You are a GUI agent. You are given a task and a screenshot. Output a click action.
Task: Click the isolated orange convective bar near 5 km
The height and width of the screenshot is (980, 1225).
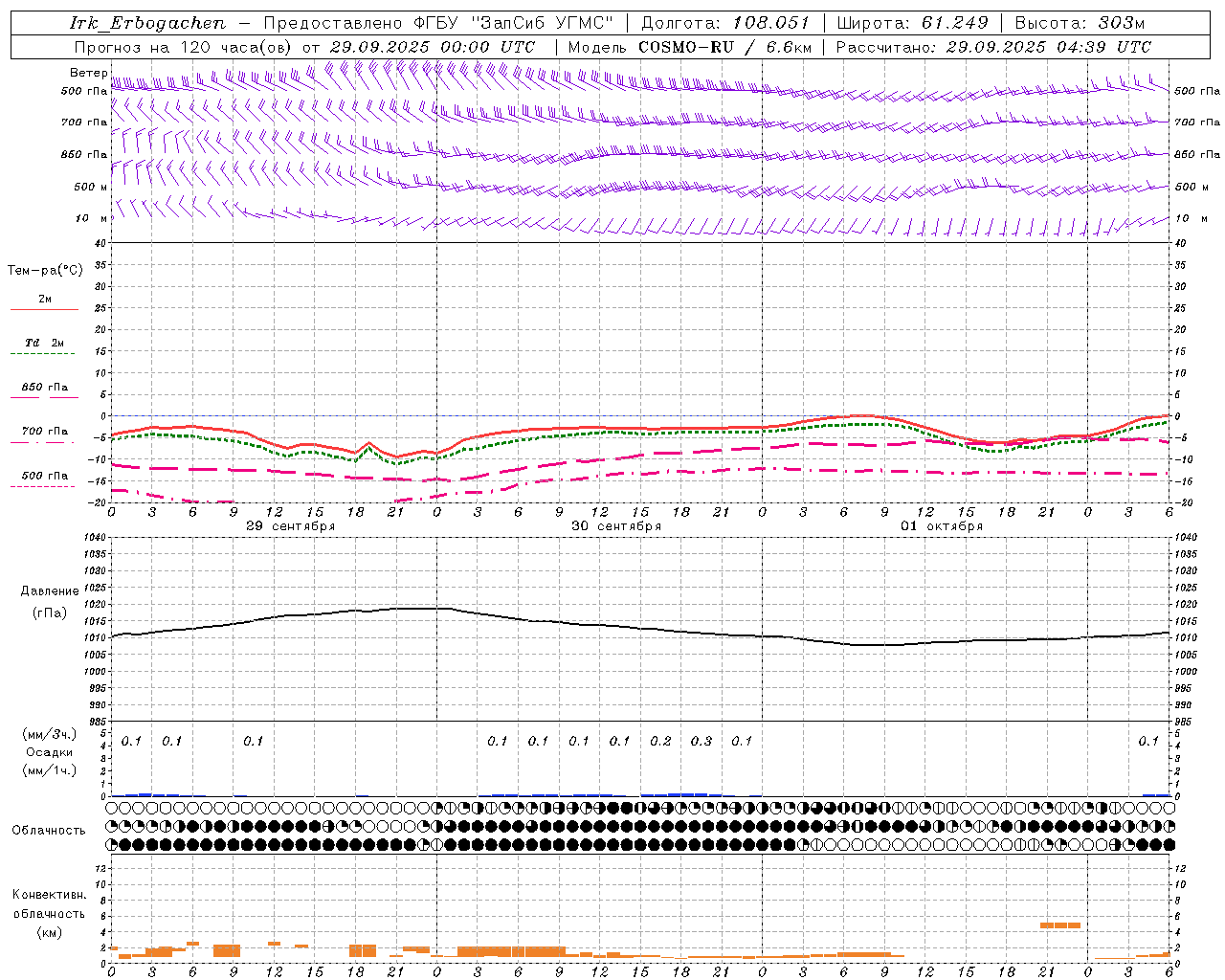[1060, 925]
